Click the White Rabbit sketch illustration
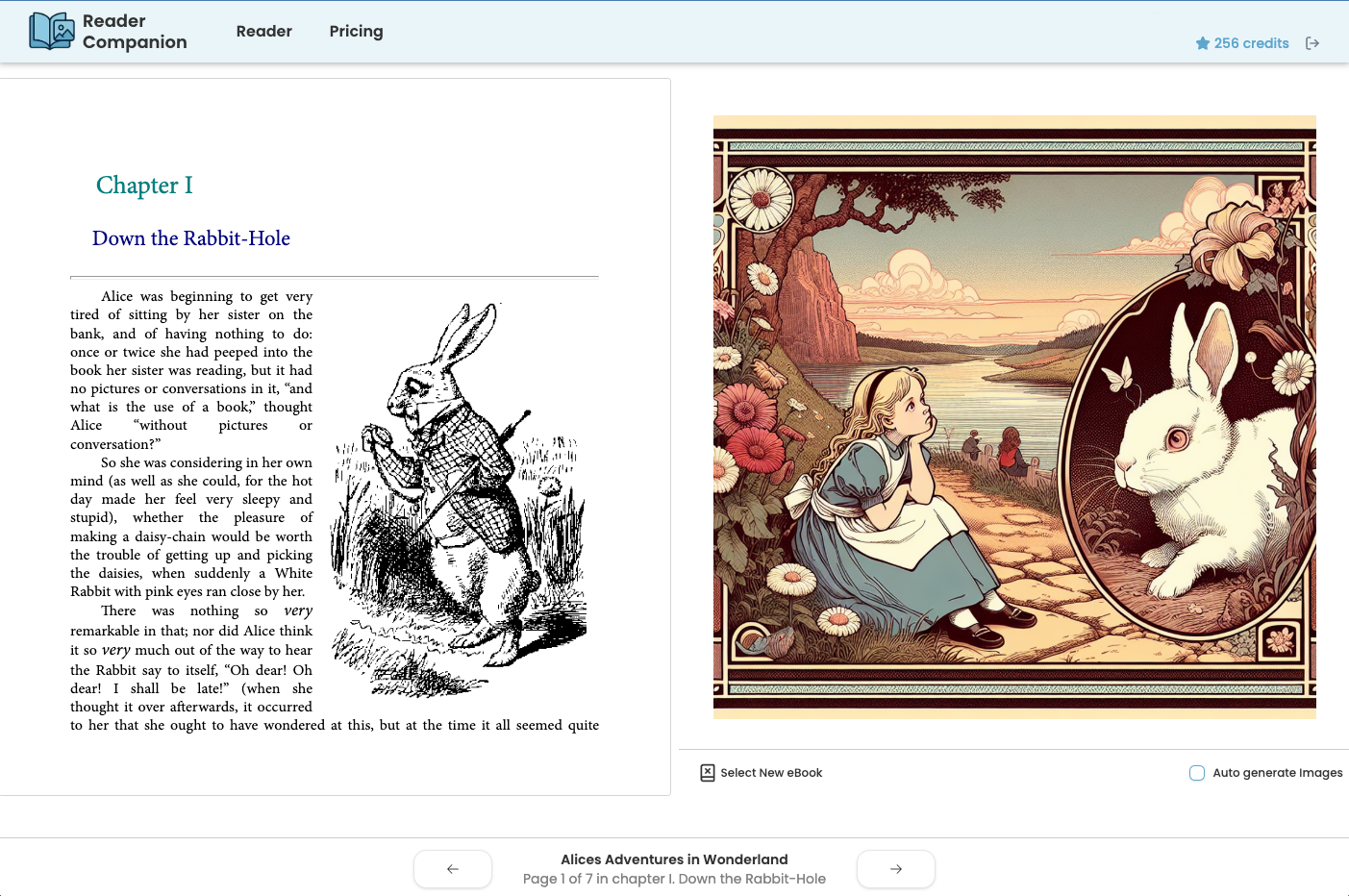The height and width of the screenshot is (896, 1349). pyautogui.click(x=459, y=500)
